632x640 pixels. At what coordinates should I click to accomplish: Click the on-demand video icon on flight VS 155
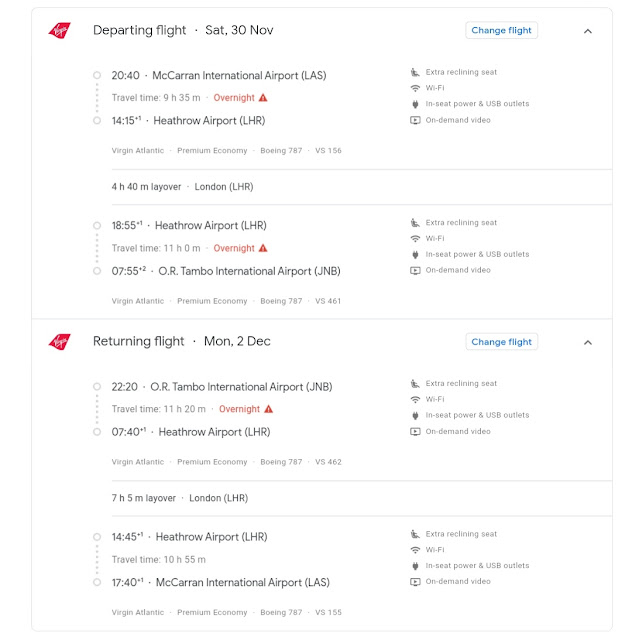point(415,581)
